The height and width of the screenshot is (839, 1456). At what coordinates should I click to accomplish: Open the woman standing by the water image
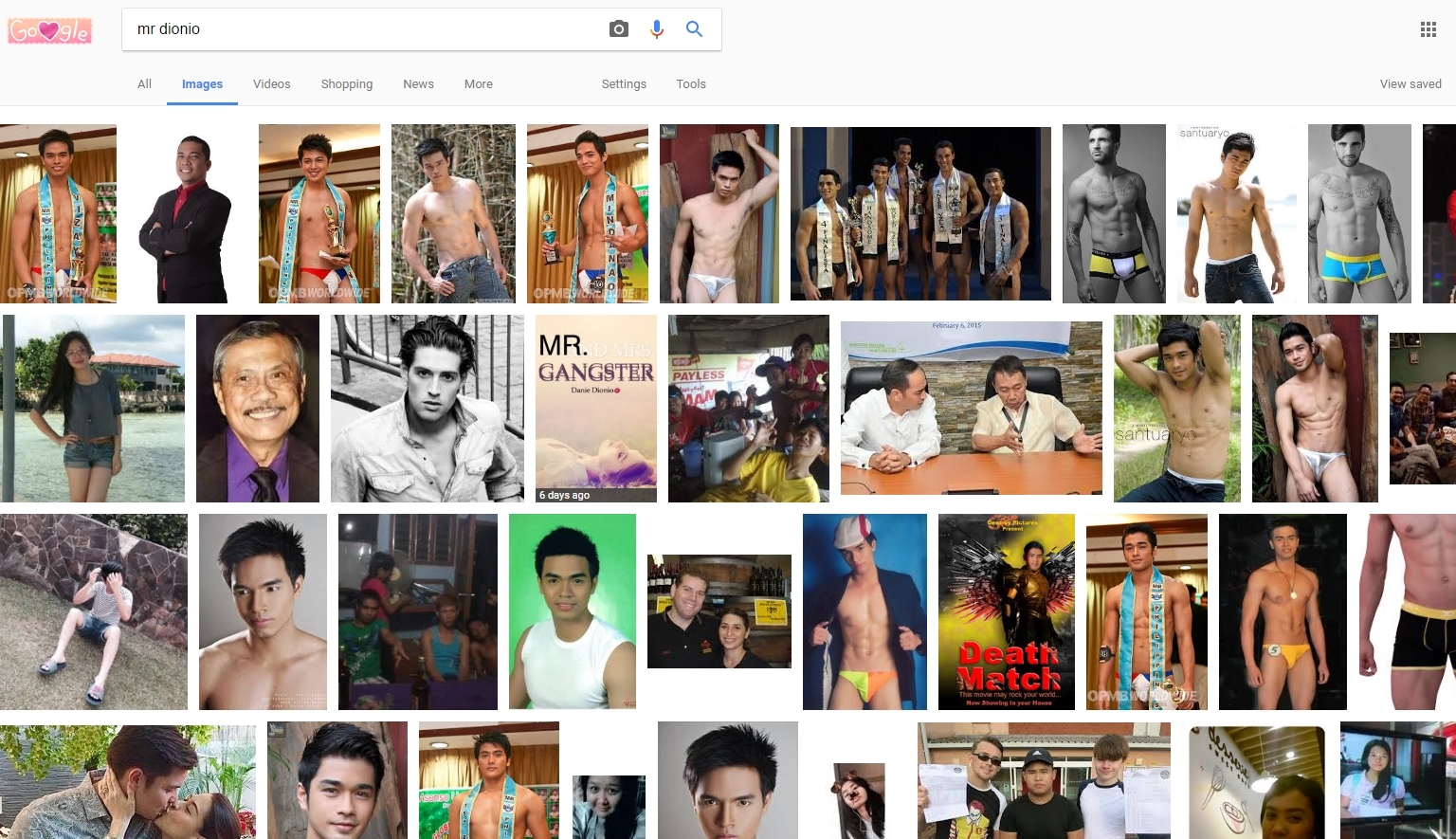coord(94,409)
